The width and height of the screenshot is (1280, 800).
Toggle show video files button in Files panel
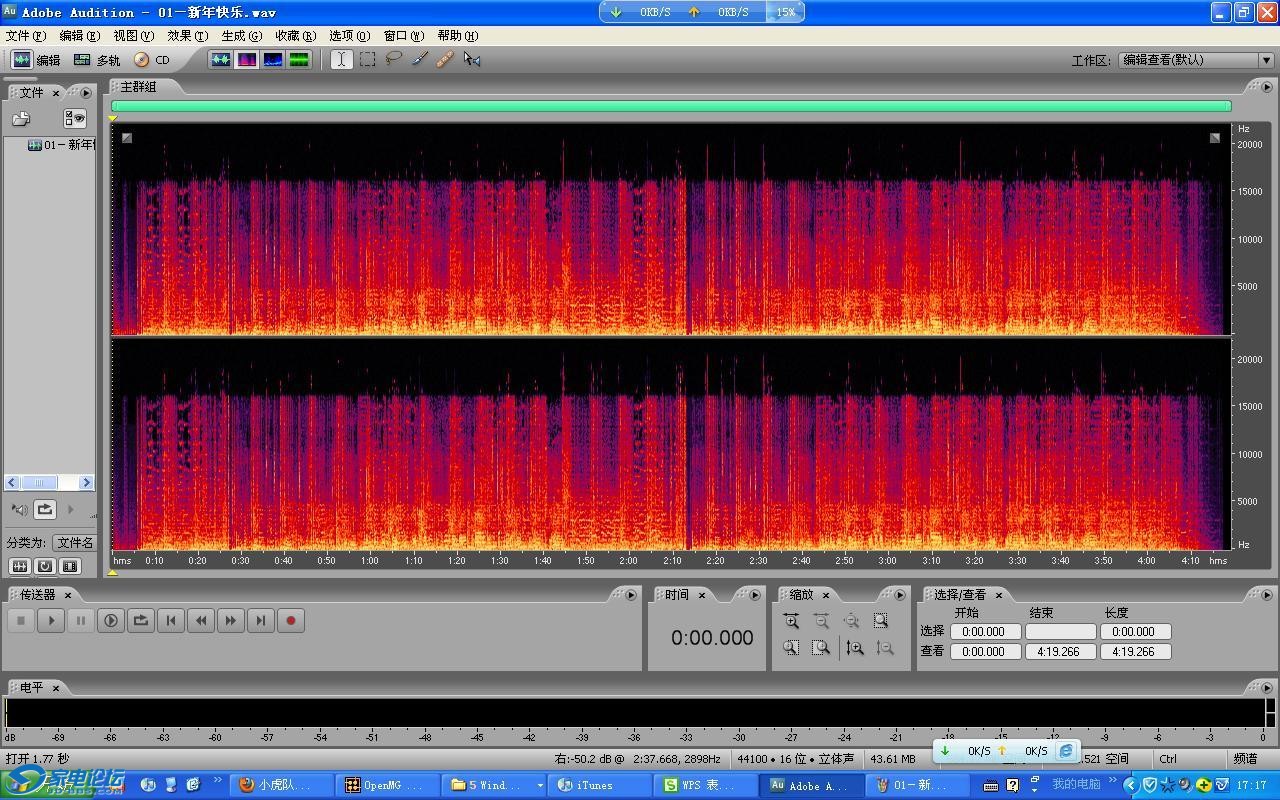[70, 566]
